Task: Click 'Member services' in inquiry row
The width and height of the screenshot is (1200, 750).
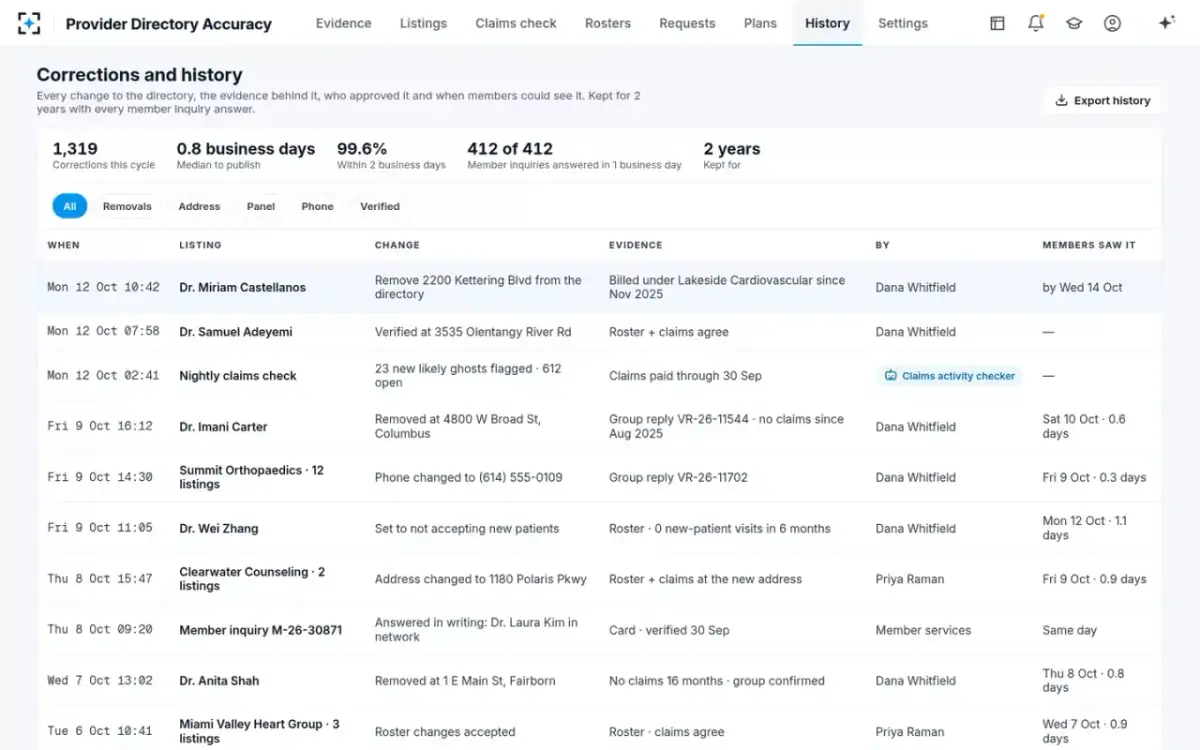Action: (x=923, y=631)
